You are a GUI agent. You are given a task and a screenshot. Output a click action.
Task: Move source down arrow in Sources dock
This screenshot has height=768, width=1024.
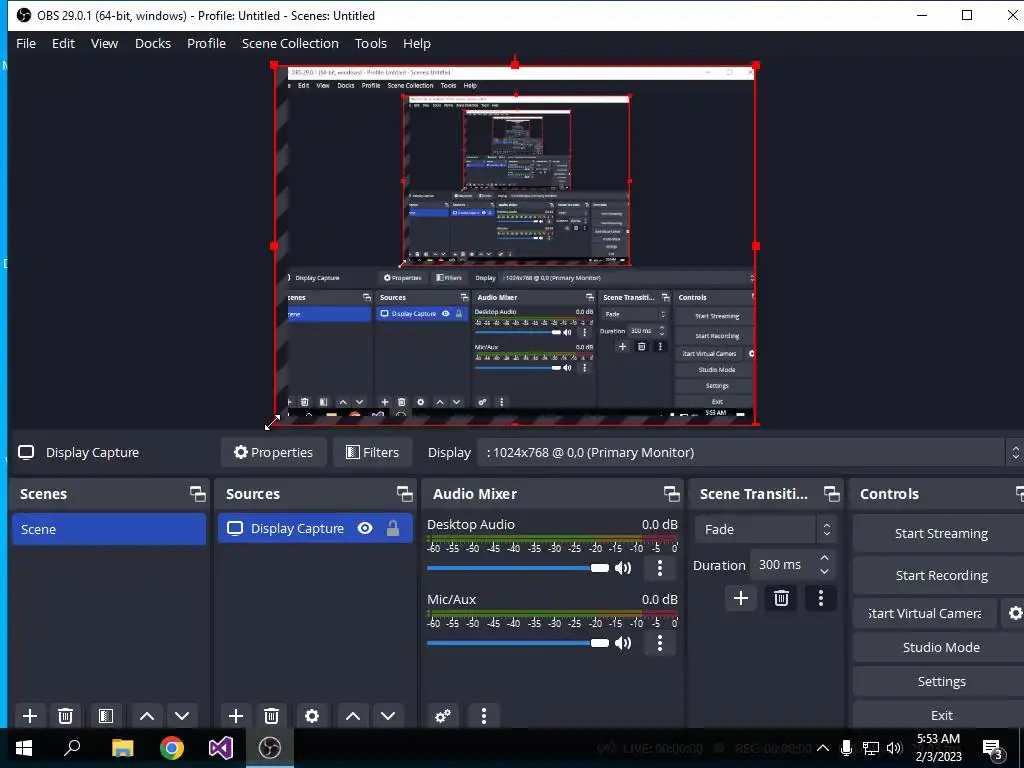388,716
